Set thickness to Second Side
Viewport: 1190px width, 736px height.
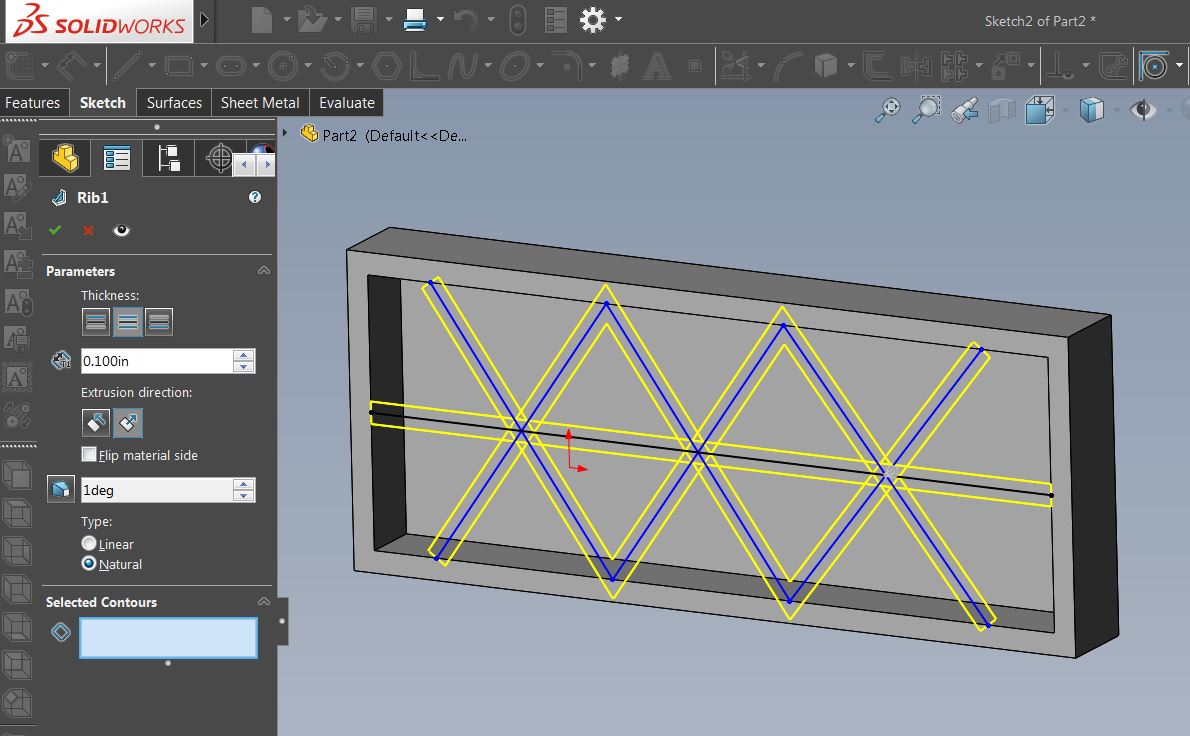(159, 322)
